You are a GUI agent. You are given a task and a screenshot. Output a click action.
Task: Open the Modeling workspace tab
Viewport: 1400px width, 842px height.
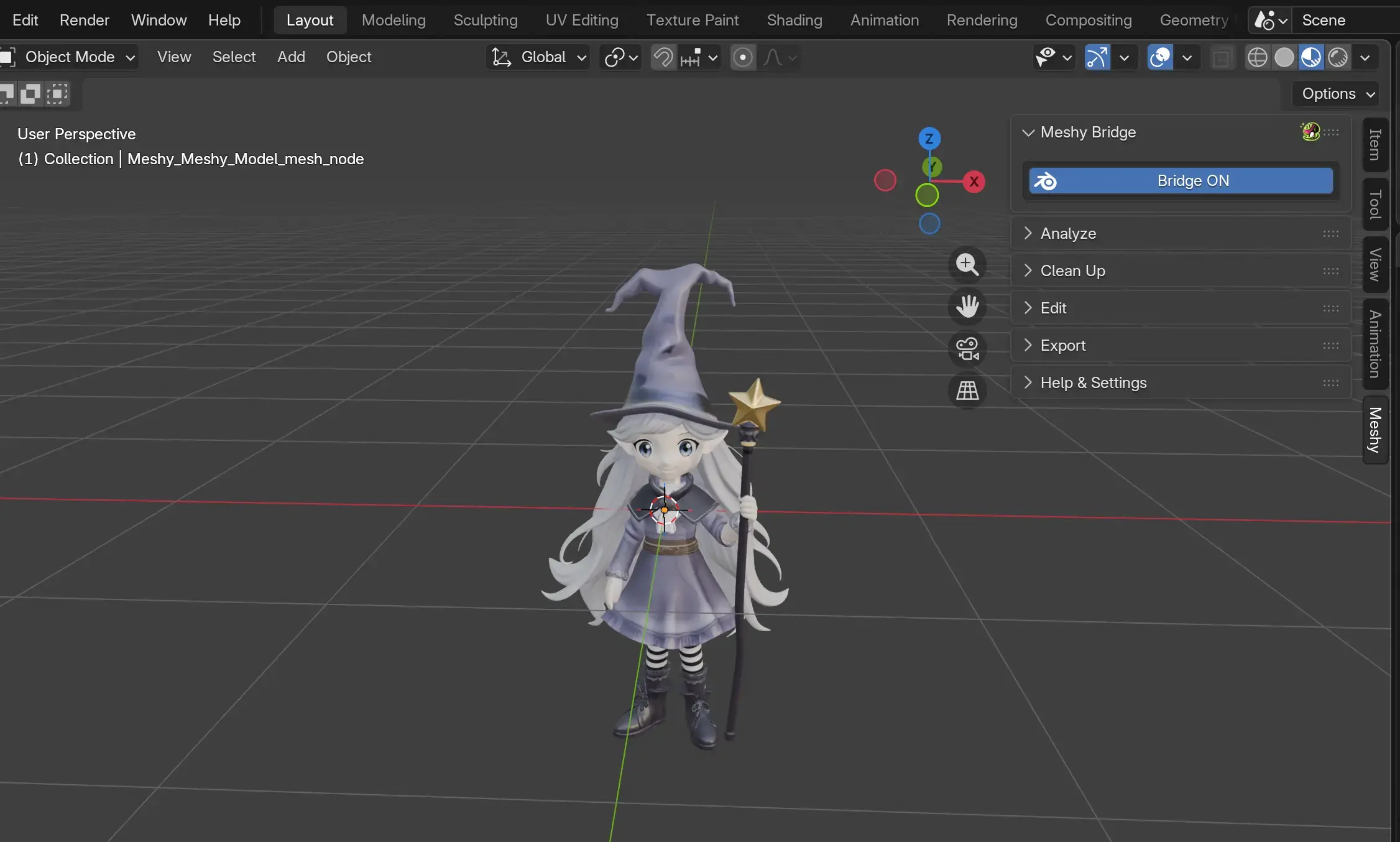(394, 21)
